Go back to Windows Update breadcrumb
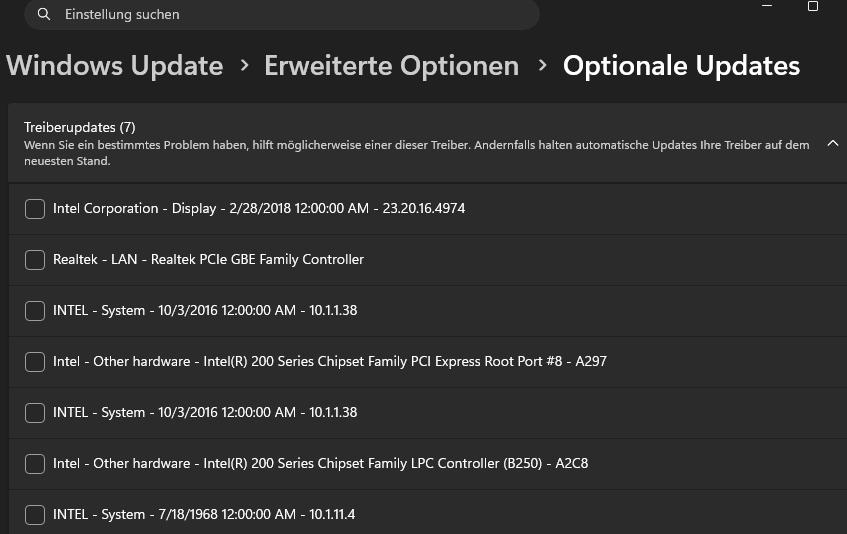This screenshot has width=847, height=534. click(114, 66)
